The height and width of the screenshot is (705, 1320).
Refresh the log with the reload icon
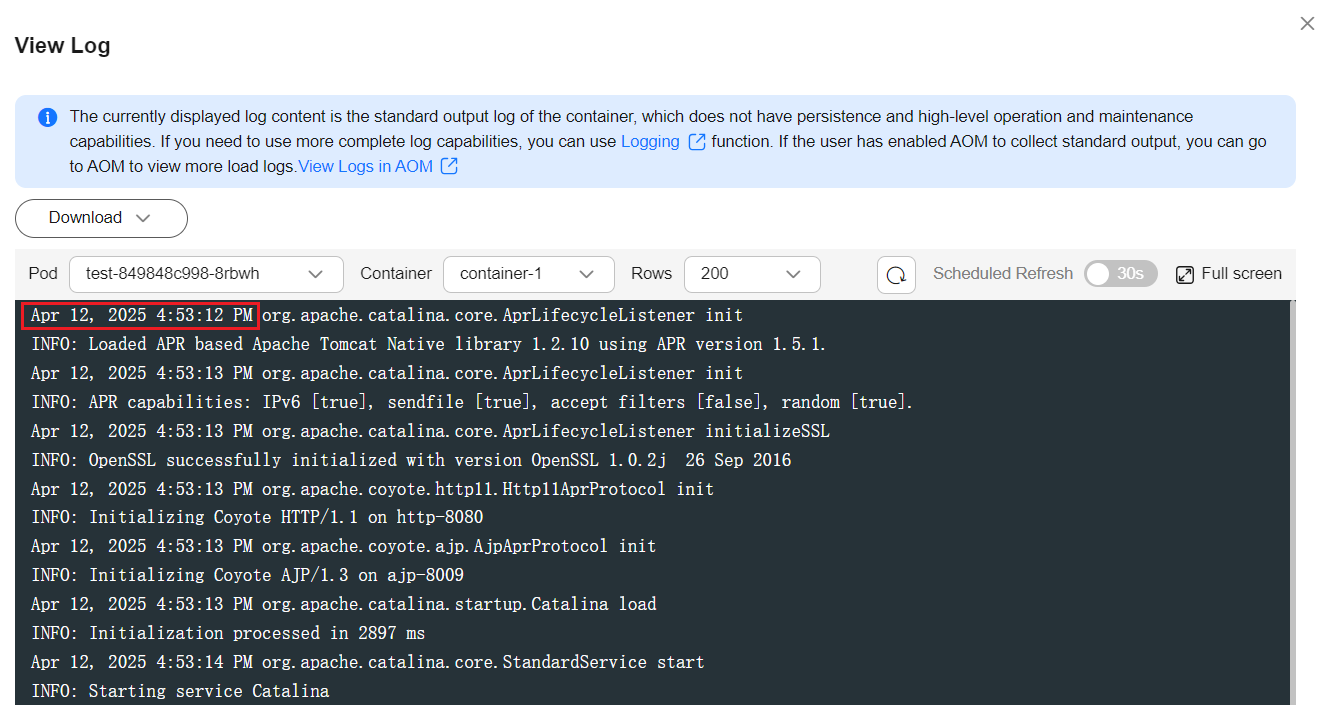[896, 275]
